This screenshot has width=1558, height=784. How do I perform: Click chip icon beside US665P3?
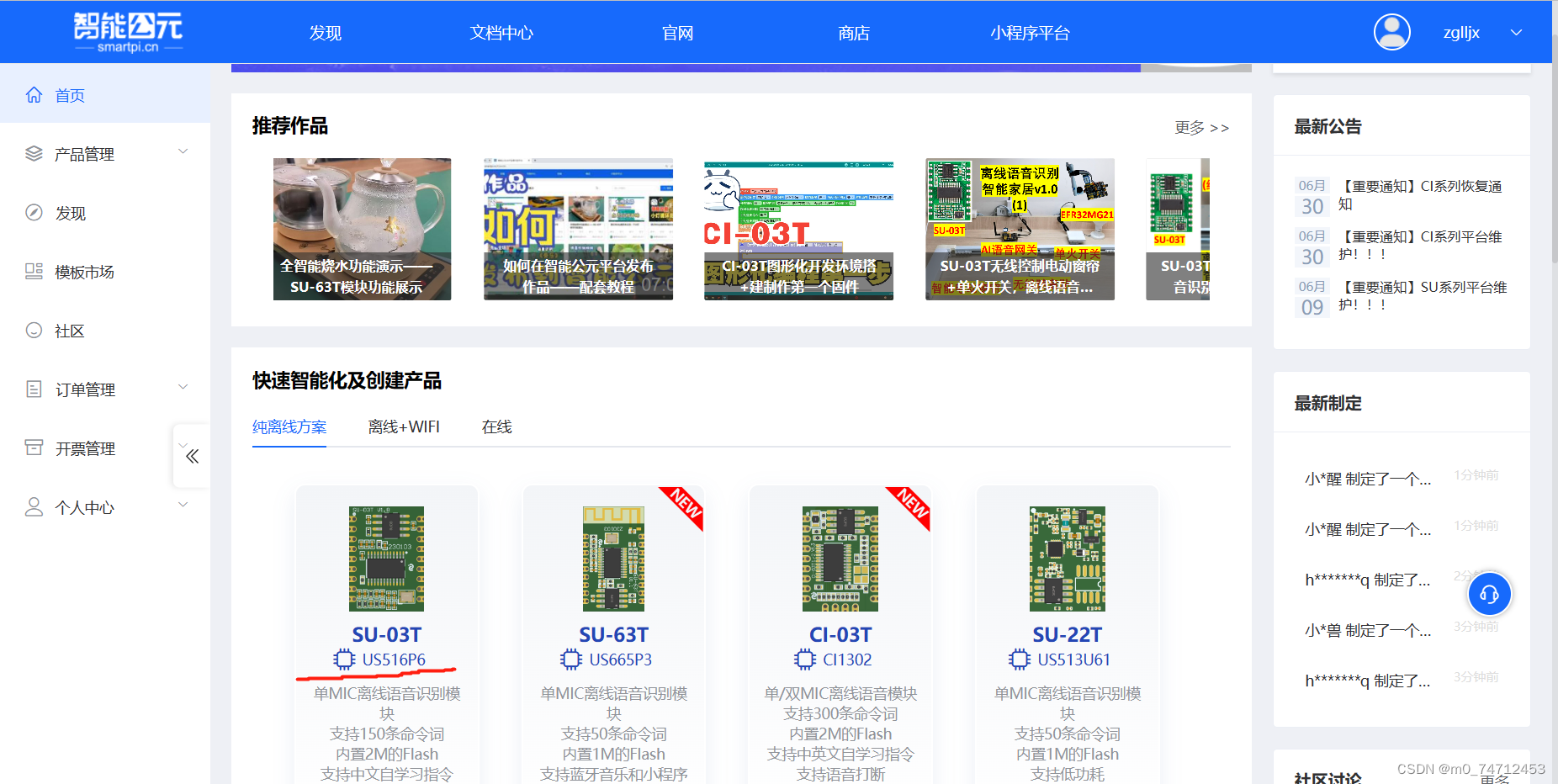point(571,660)
